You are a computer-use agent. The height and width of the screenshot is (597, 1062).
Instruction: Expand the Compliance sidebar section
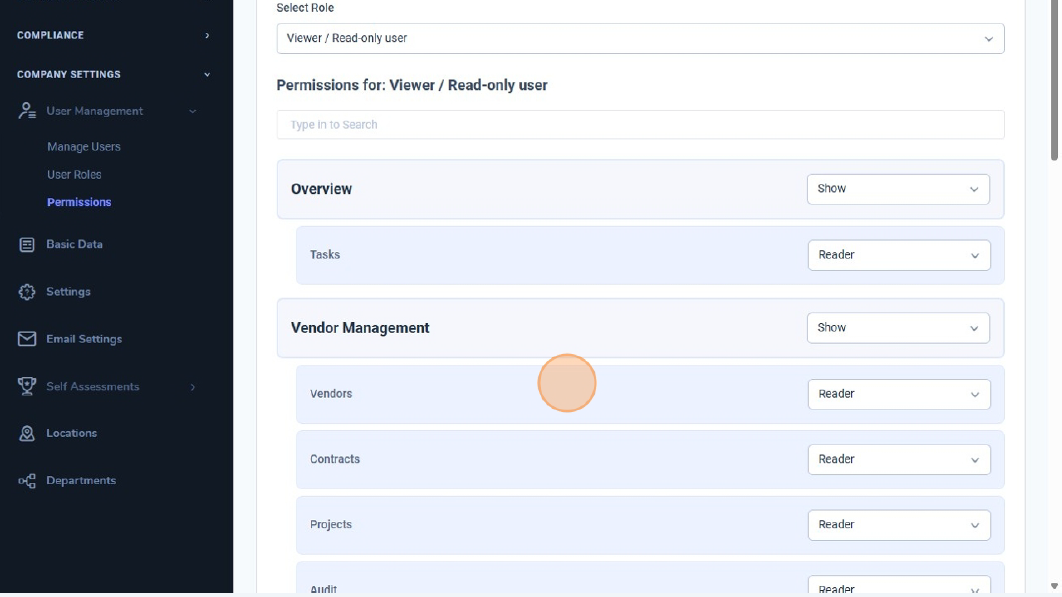point(114,35)
